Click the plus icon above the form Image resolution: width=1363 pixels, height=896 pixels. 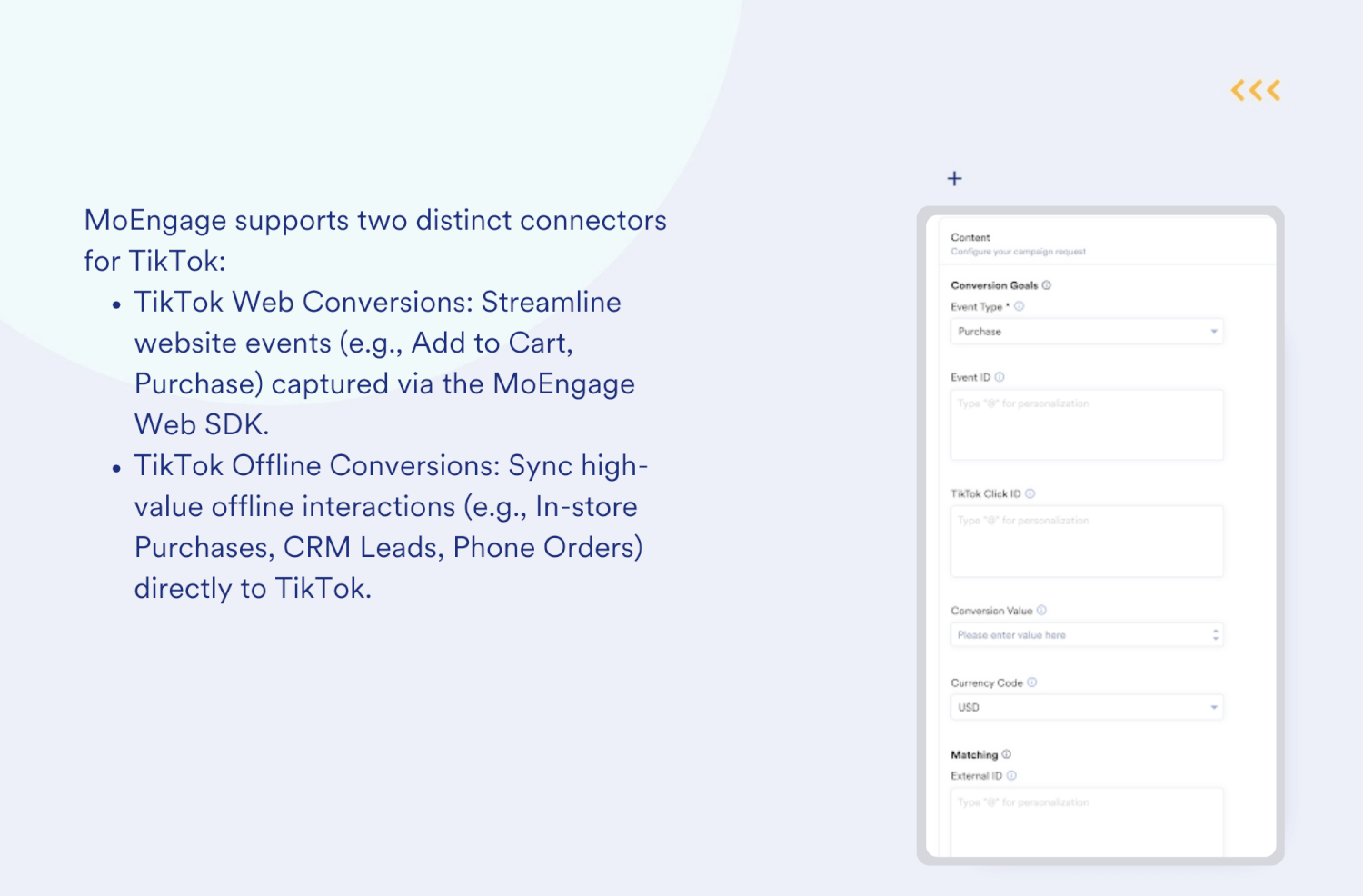(954, 178)
